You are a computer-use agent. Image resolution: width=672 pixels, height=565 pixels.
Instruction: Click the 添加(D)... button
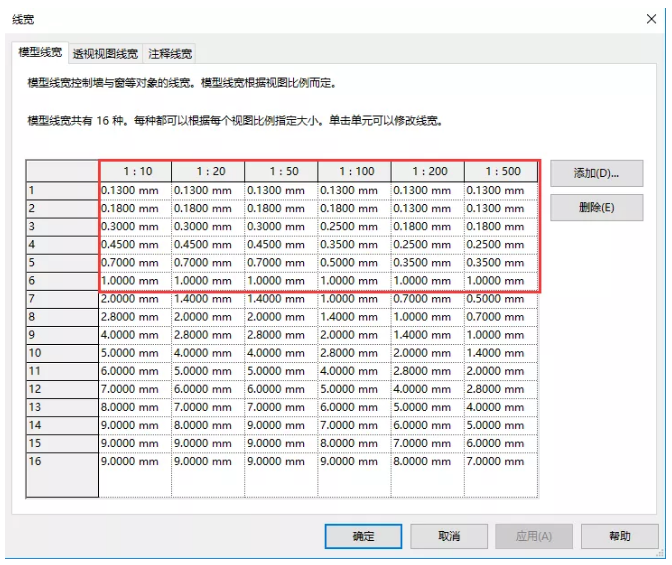[596, 173]
